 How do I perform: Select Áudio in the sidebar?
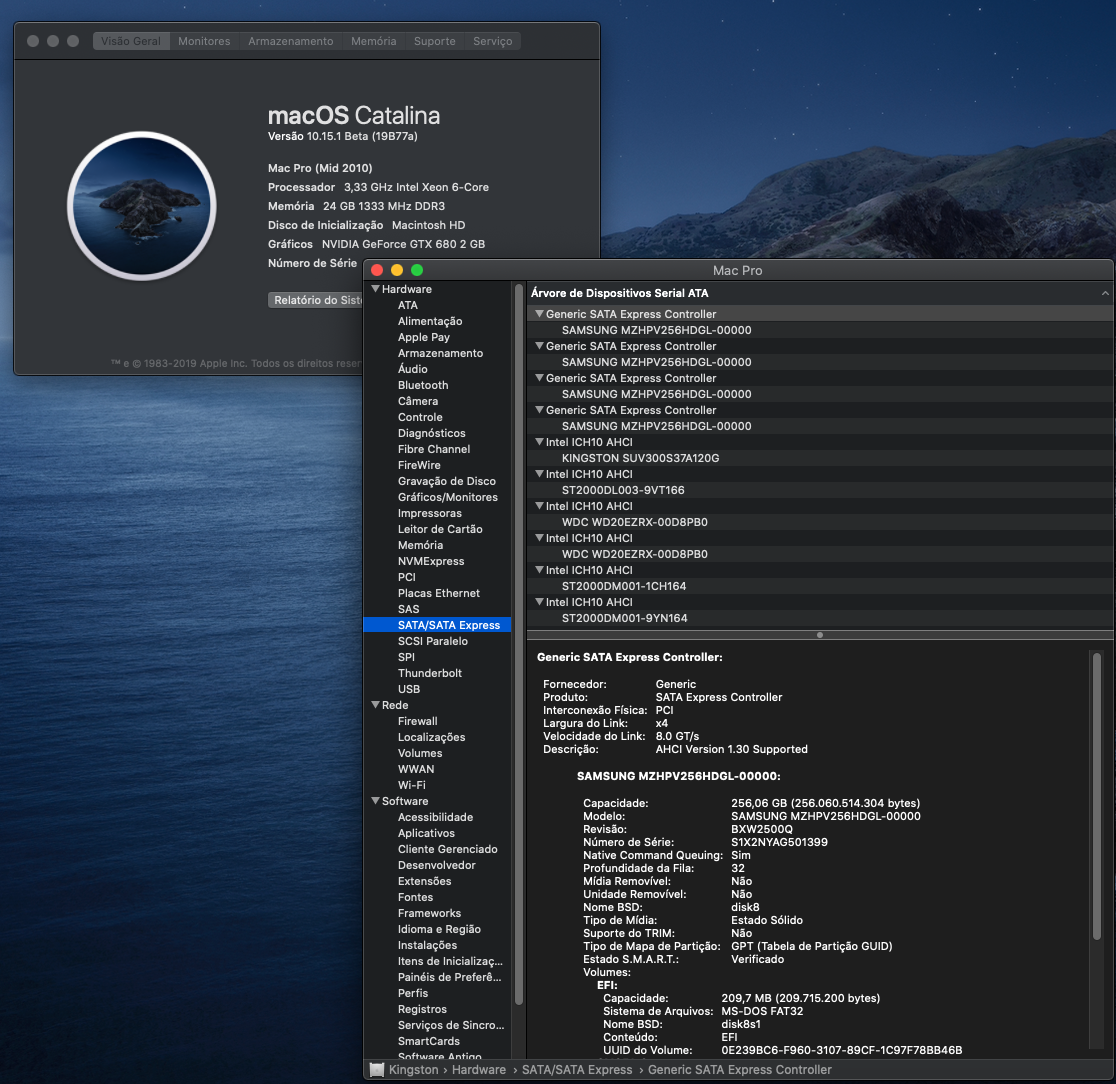point(413,369)
